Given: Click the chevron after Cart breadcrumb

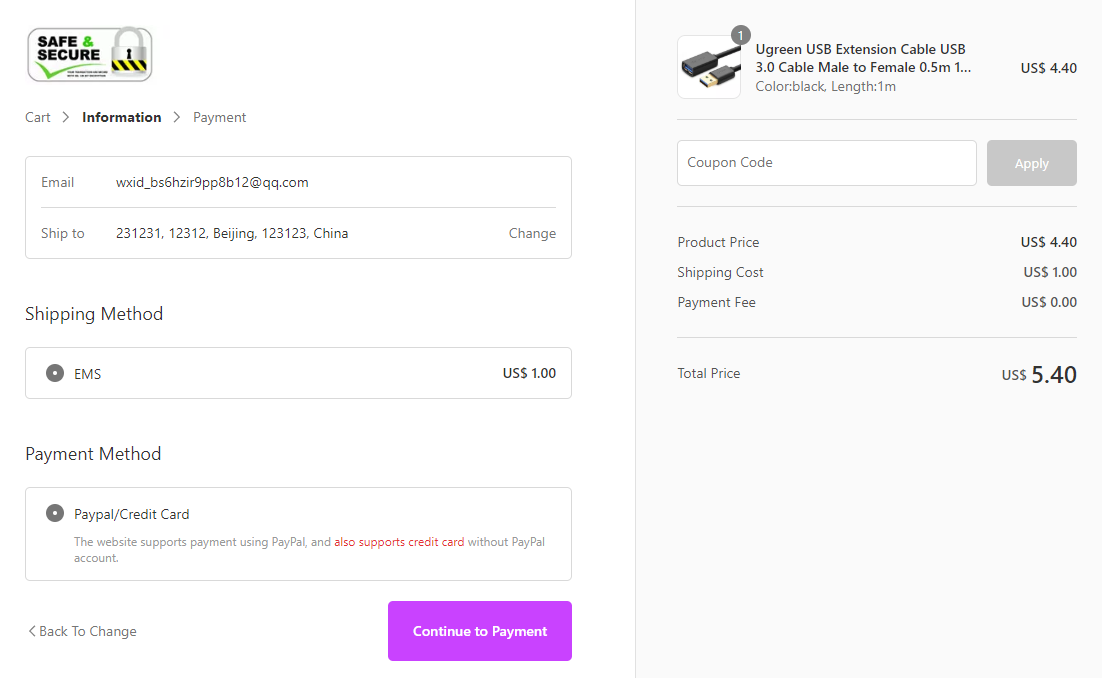Looking at the screenshot, I should (66, 117).
